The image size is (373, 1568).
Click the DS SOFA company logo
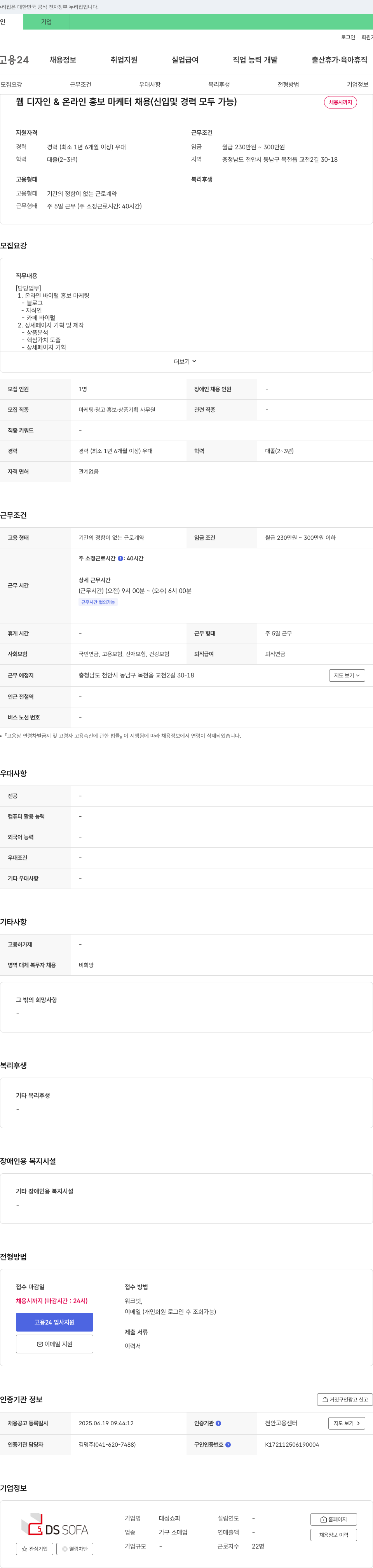pyautogui.click(x=55, y=1525)
